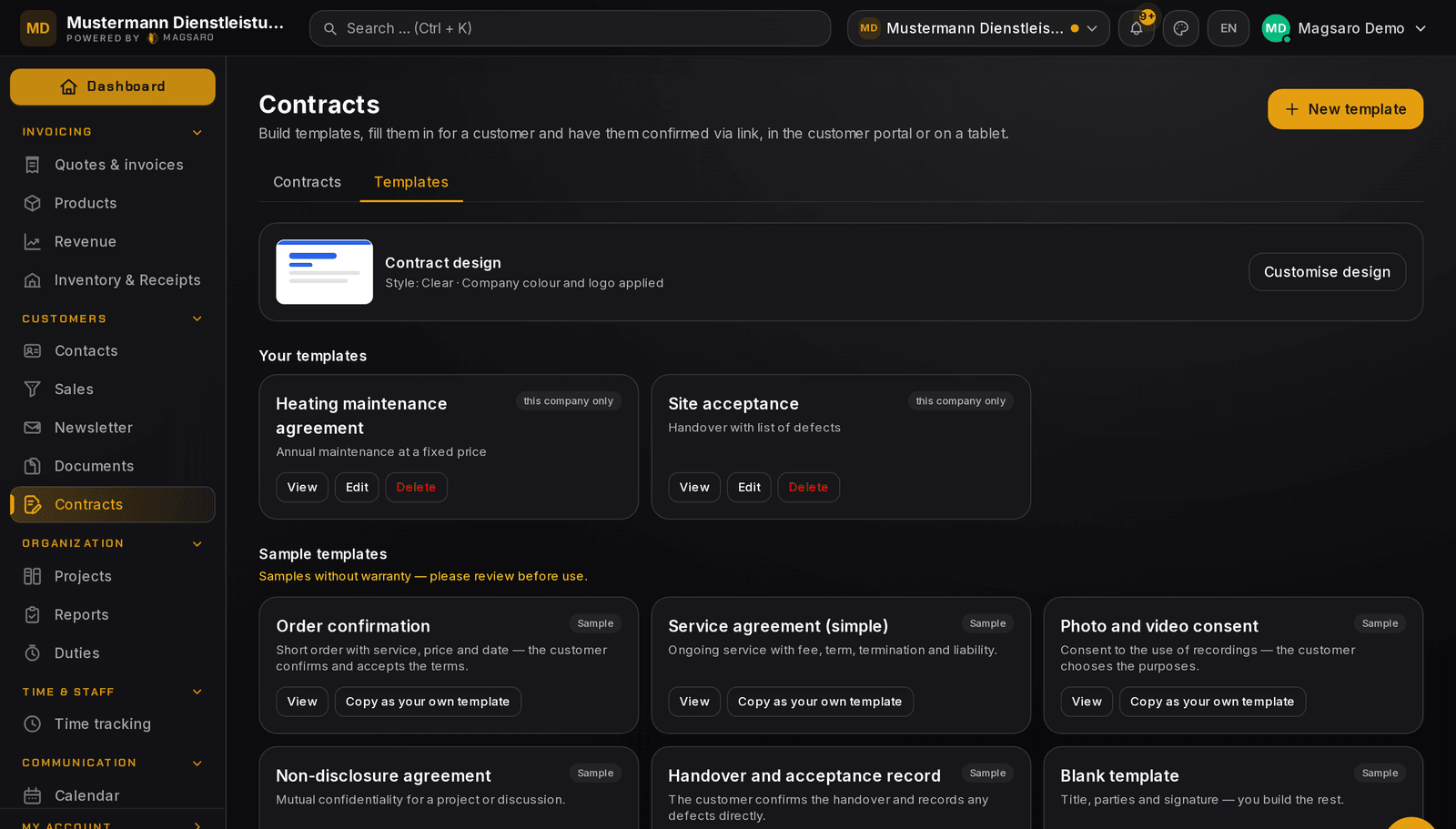Image resolution: width=1456 pixels, height=829 pixels.
Task: Click the New template button
Action: (1345, 109)
